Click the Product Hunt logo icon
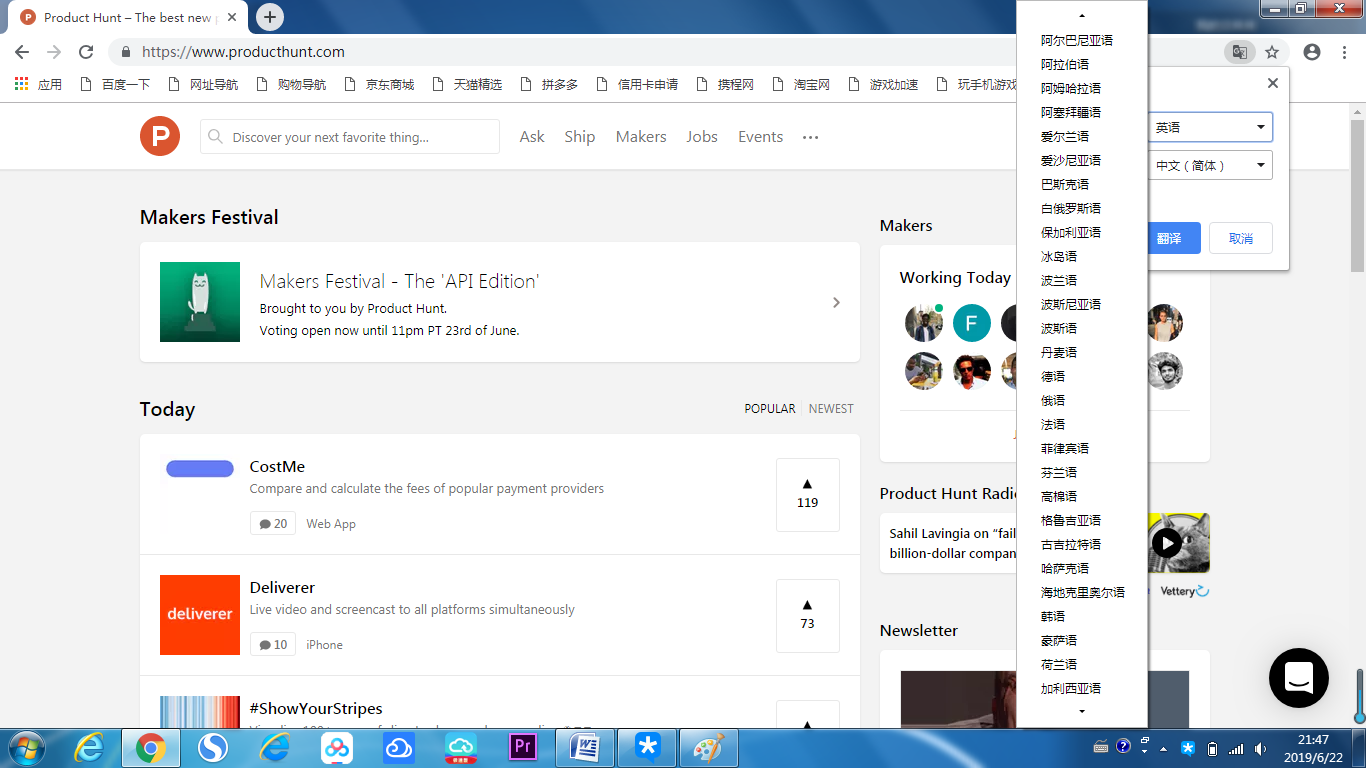 (160, 136)
